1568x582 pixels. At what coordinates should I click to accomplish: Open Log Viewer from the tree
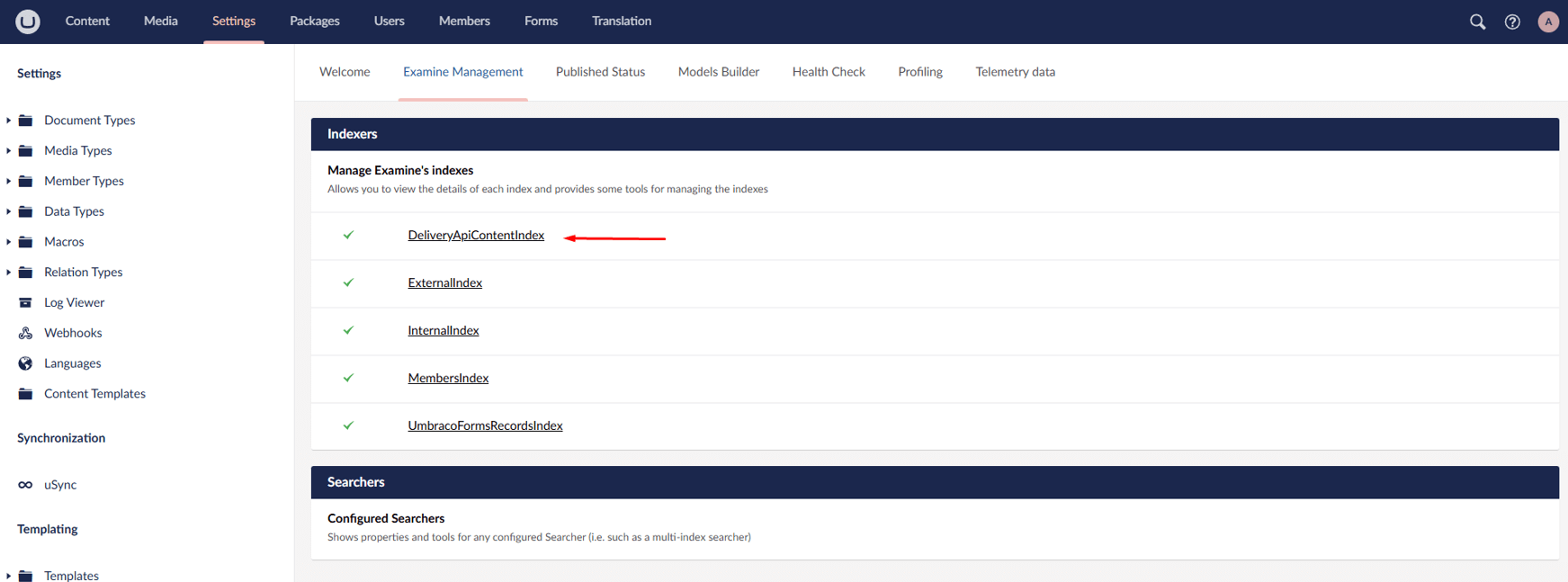[x=75, y=303]
